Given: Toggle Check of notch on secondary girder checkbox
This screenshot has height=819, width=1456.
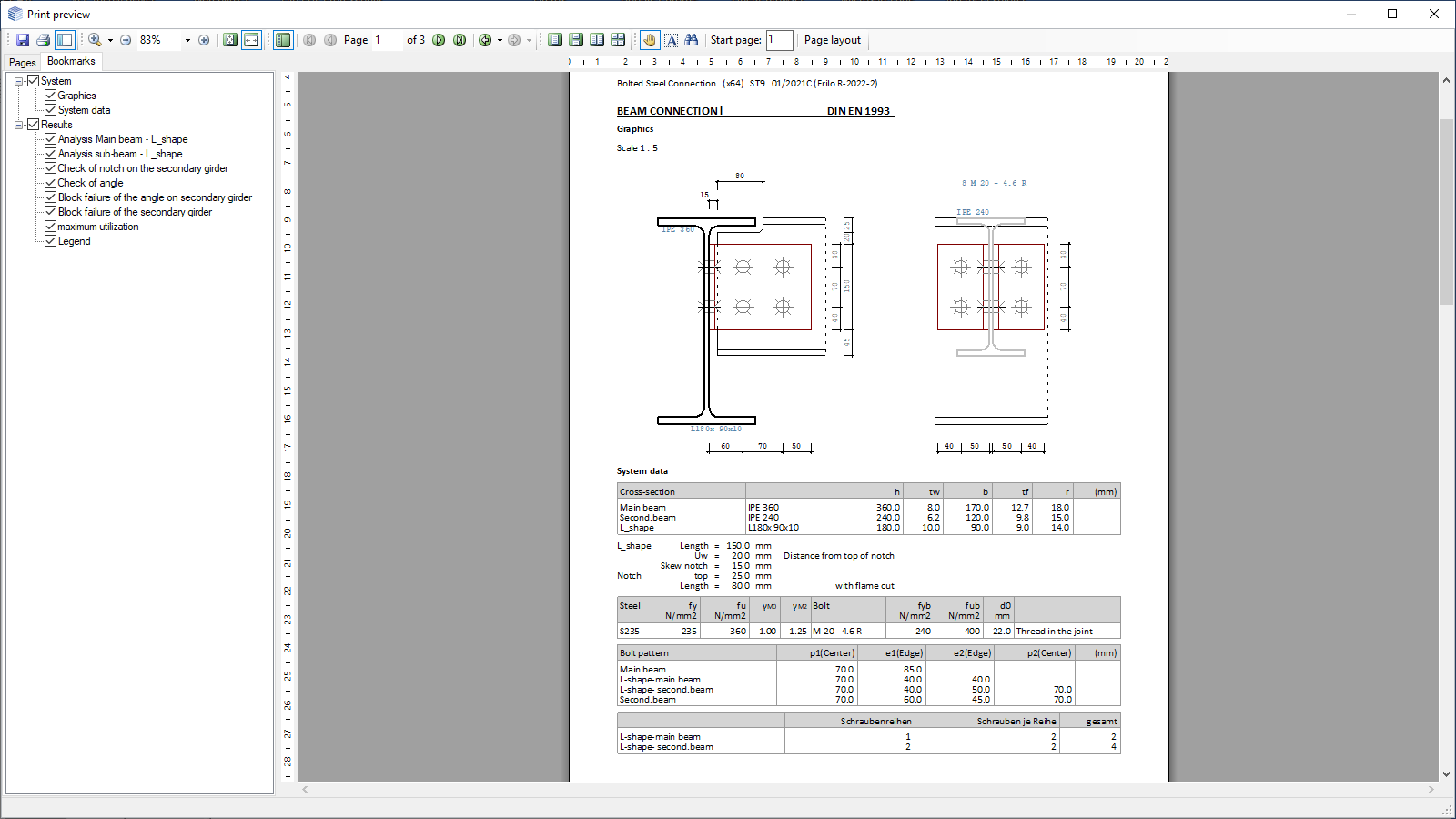Looking at the screenshot, I should pos(51,168).
